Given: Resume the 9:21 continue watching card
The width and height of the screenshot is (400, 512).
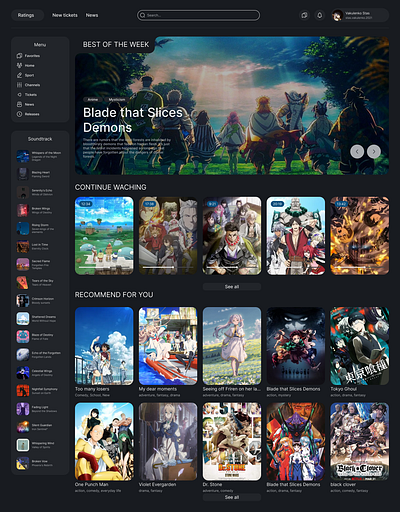Looking at the screenshot, I should point(232,236).
